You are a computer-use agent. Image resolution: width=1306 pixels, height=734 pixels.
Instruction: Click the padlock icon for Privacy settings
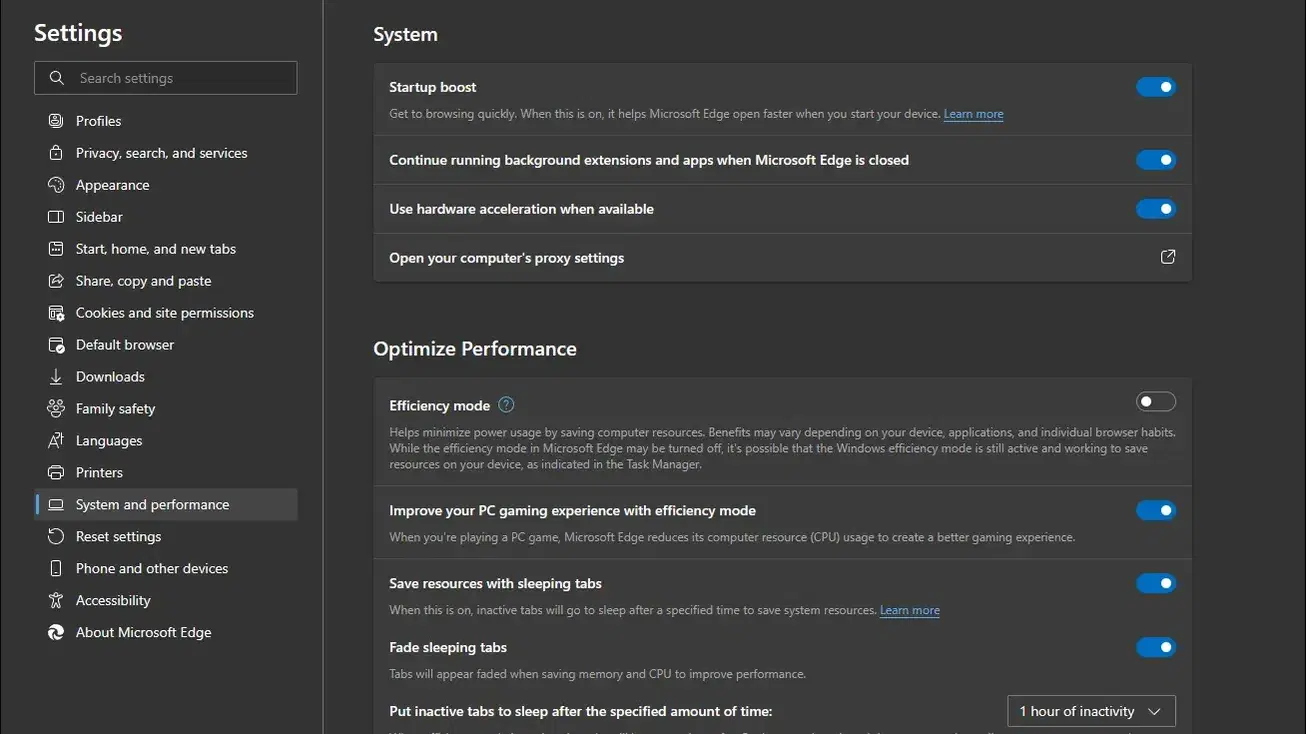56,153
